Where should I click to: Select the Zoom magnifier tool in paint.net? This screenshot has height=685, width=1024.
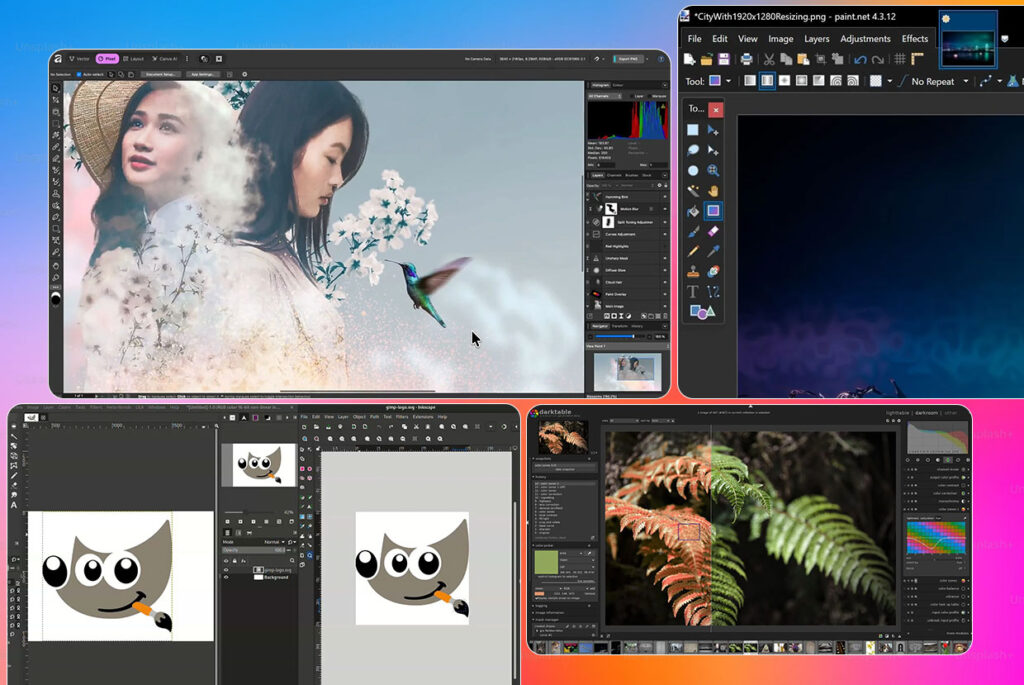pyautogui.click(x=713, y=170)
